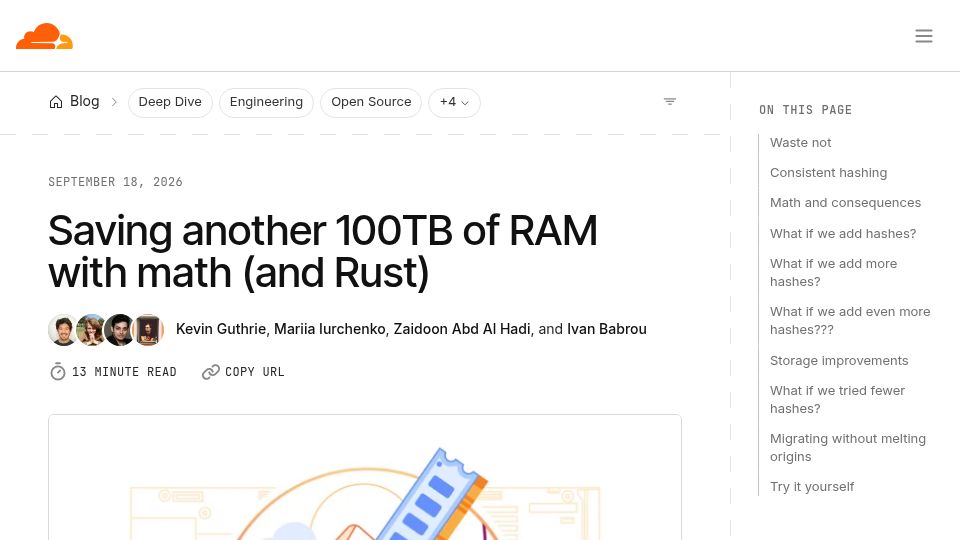Jump to What if we add more hashes?
The height and width of the screenshot is (540, 960).
coord(833,272)
